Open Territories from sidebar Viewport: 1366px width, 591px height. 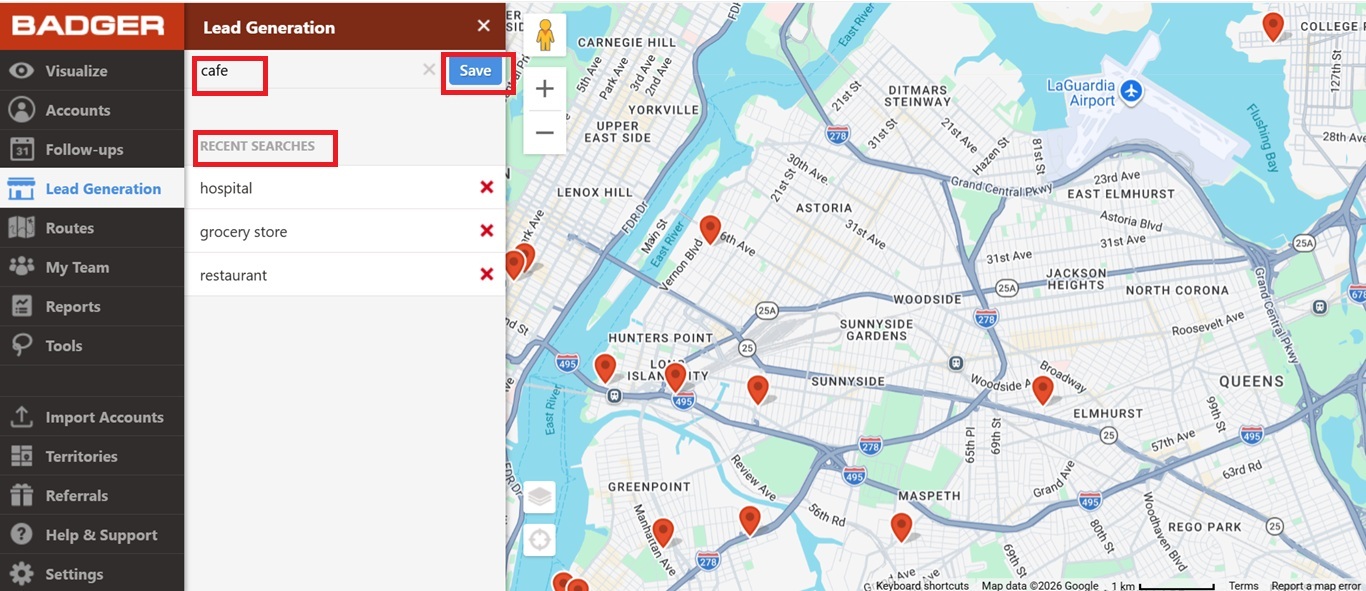(x=81, y=456)
